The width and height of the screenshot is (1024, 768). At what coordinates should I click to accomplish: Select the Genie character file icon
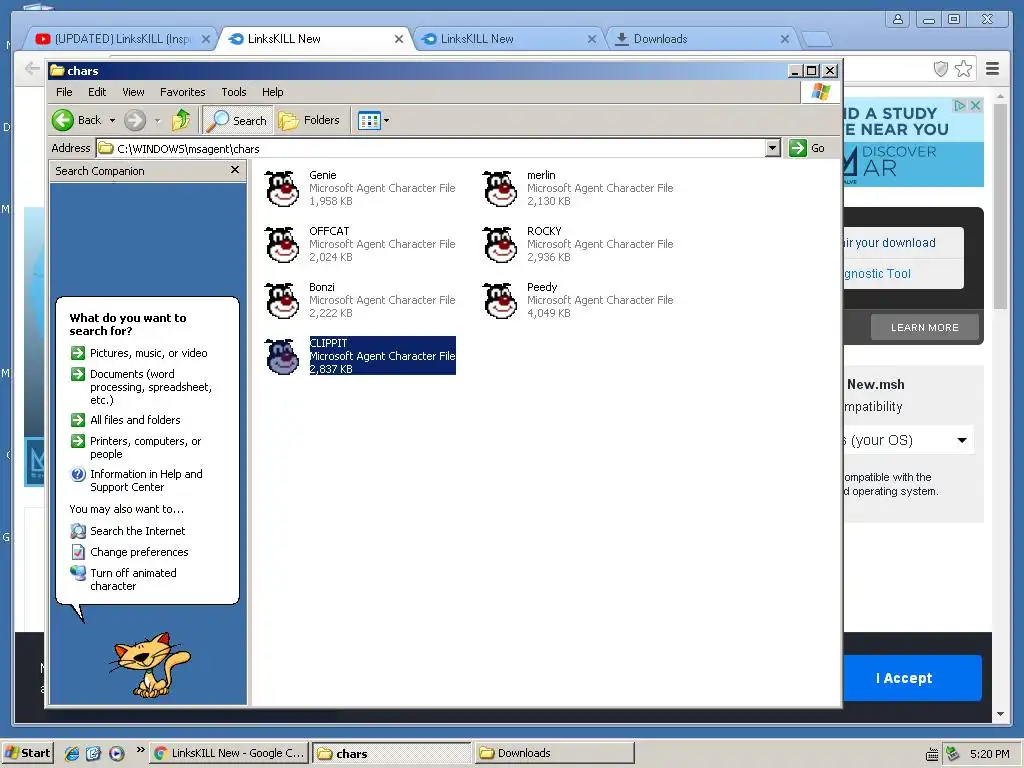pos(282,189)
